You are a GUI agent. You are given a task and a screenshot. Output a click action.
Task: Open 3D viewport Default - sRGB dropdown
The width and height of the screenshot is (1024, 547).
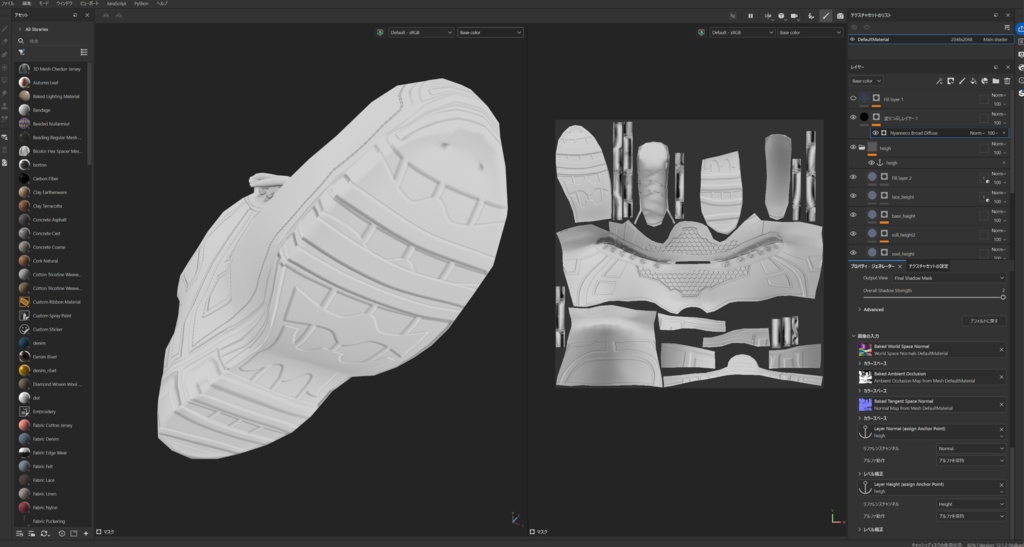point(421,32)
